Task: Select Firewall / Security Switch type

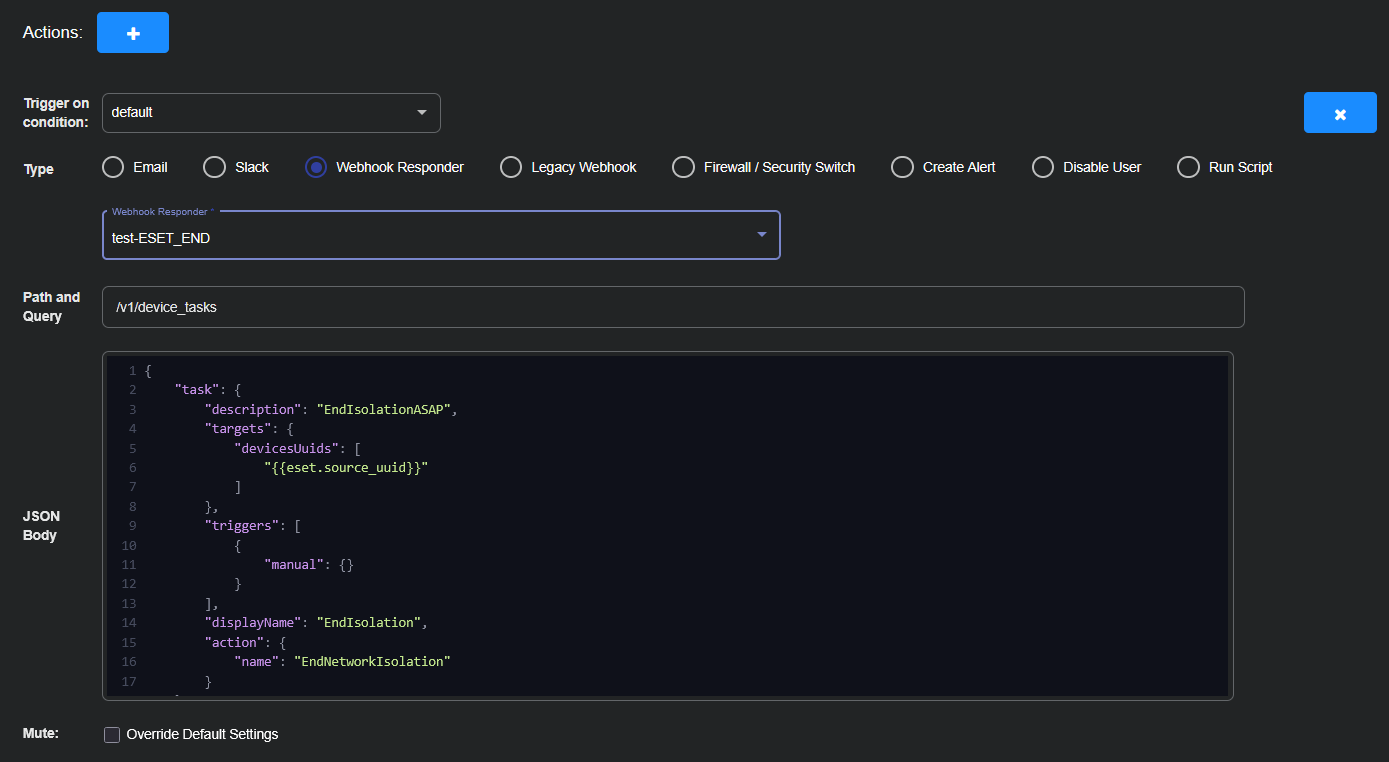Action: click(x=683, y=167)
